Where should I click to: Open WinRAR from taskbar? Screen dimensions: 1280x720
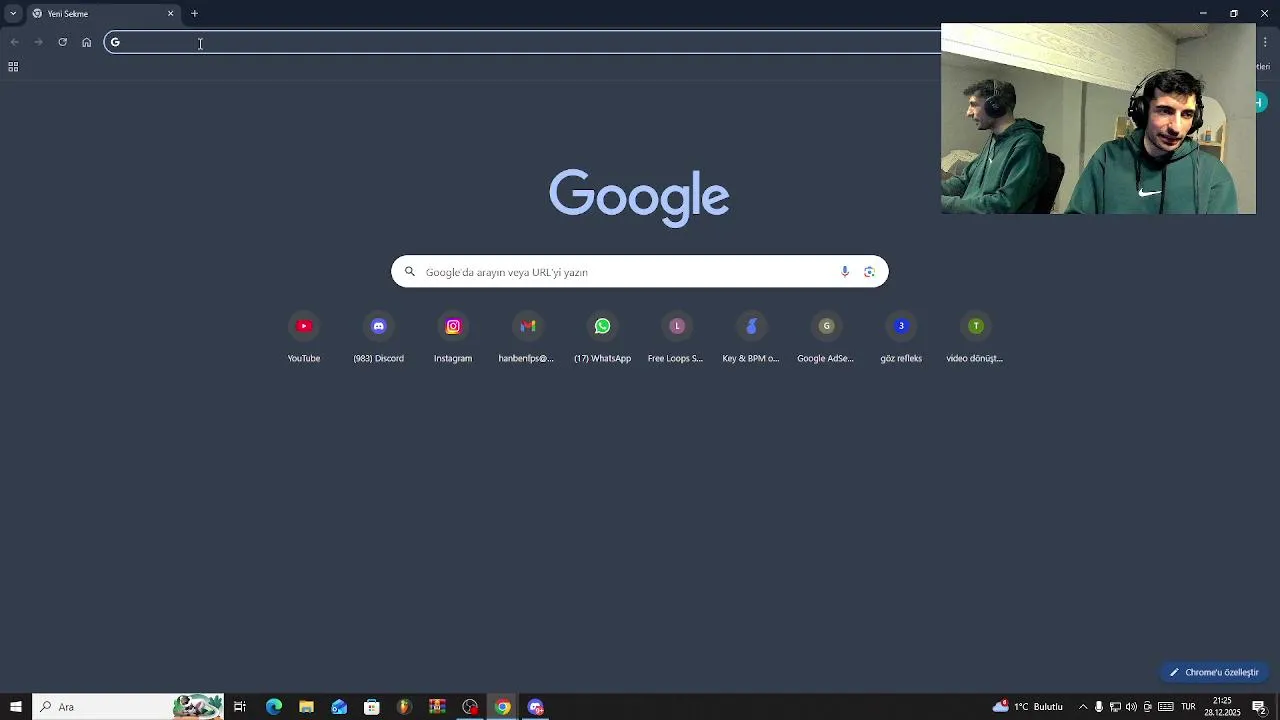pos(437,707)
